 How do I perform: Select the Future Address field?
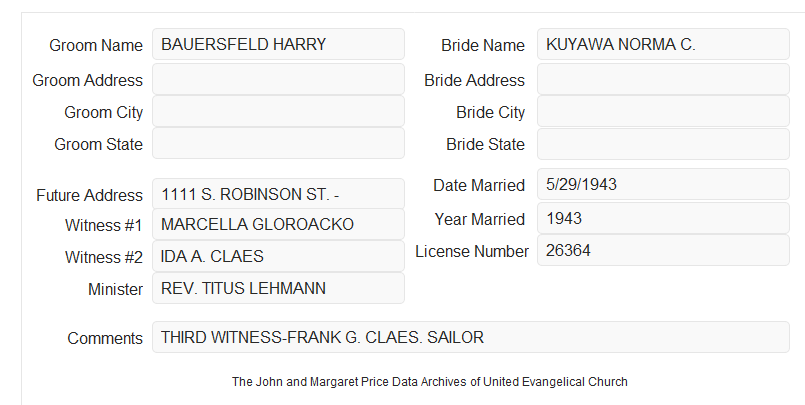(278, 194)
